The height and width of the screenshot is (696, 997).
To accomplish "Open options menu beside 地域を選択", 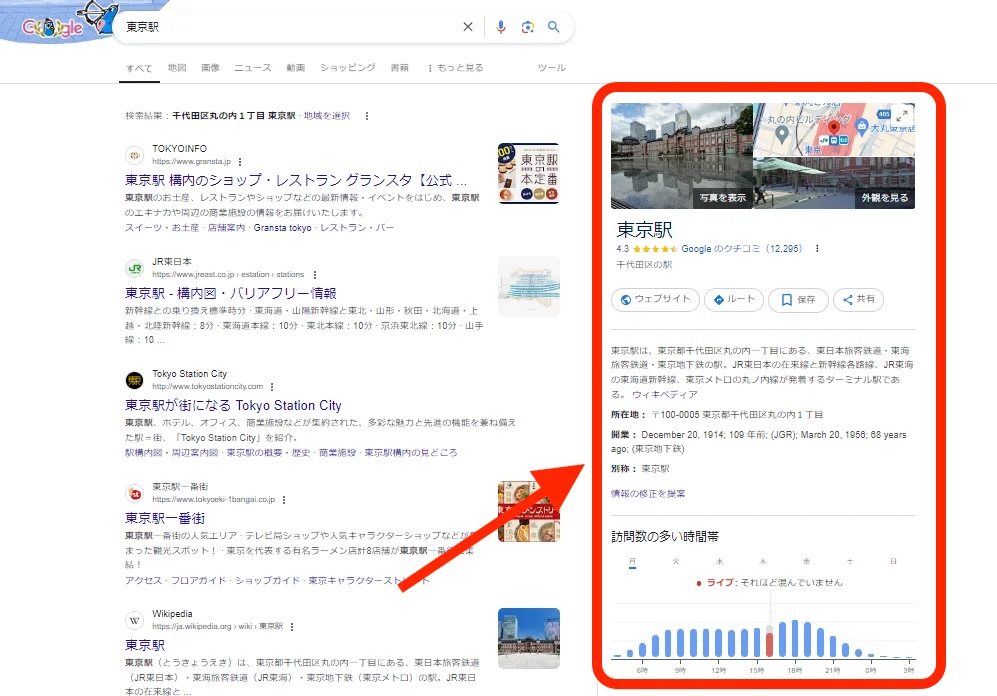I will (366, 116).
